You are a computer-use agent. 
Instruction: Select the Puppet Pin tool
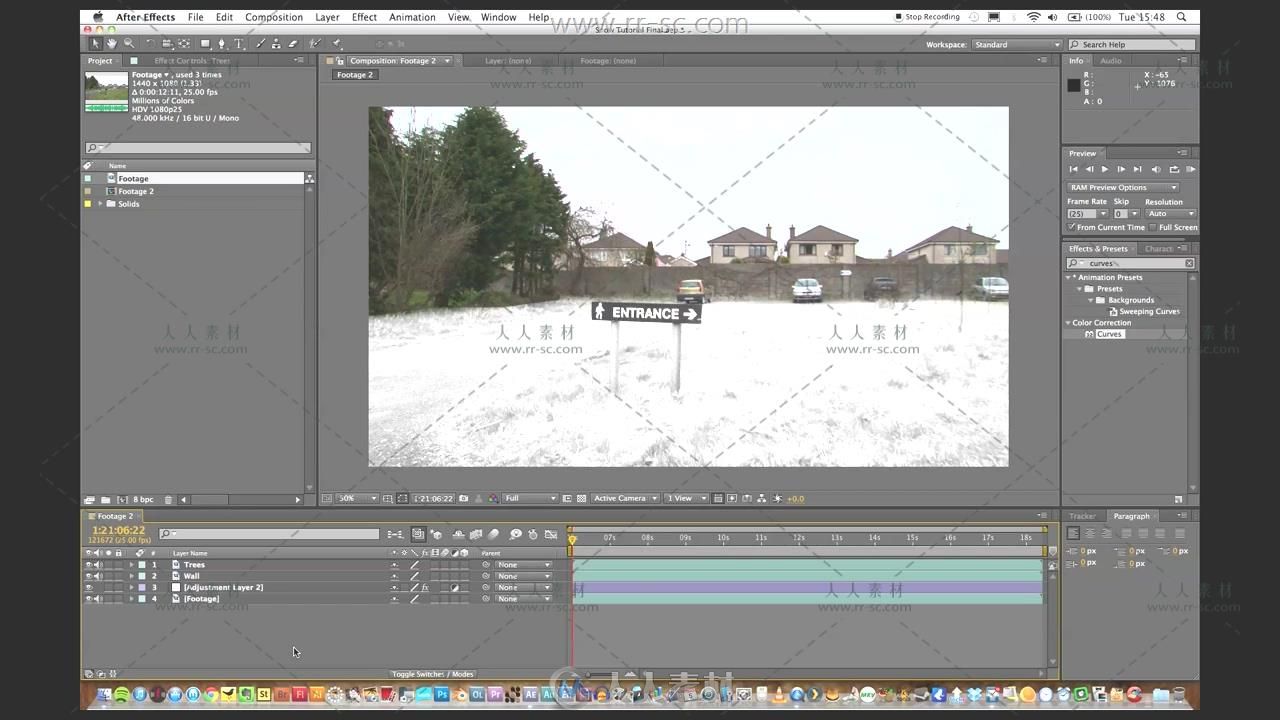pos(336,44)
